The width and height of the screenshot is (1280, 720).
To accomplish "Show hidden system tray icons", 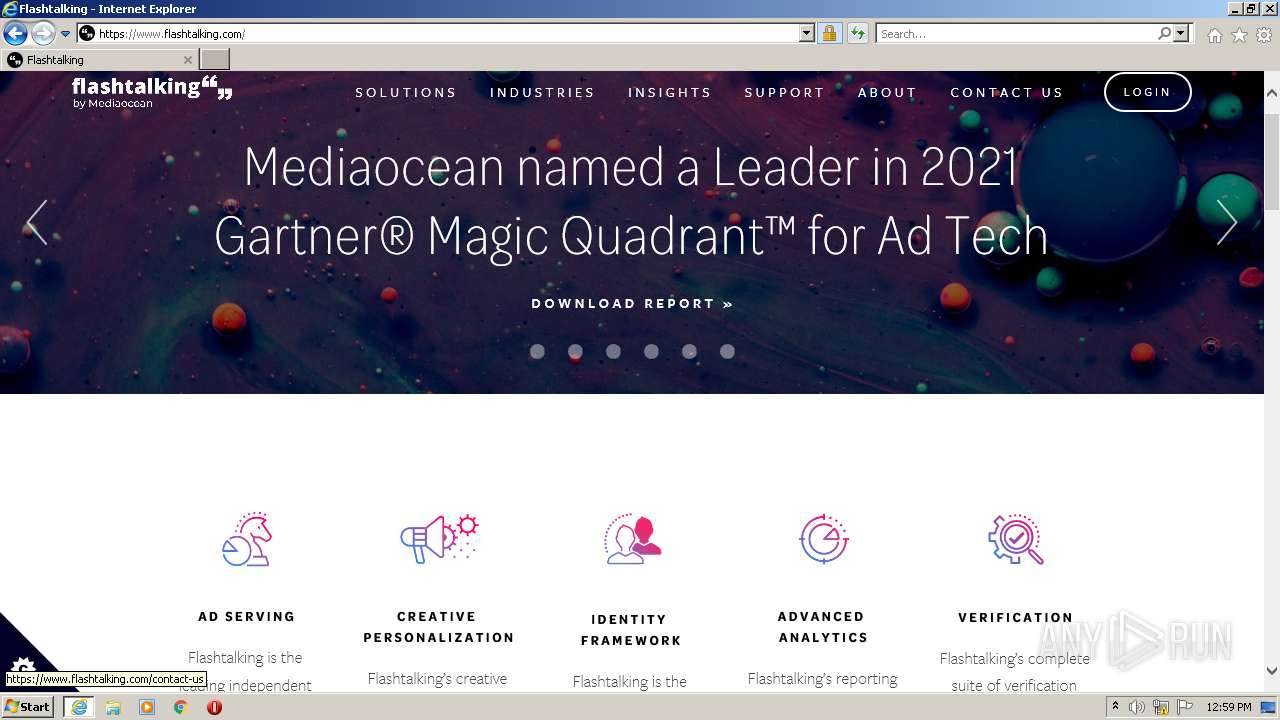I will point(1115,707).
